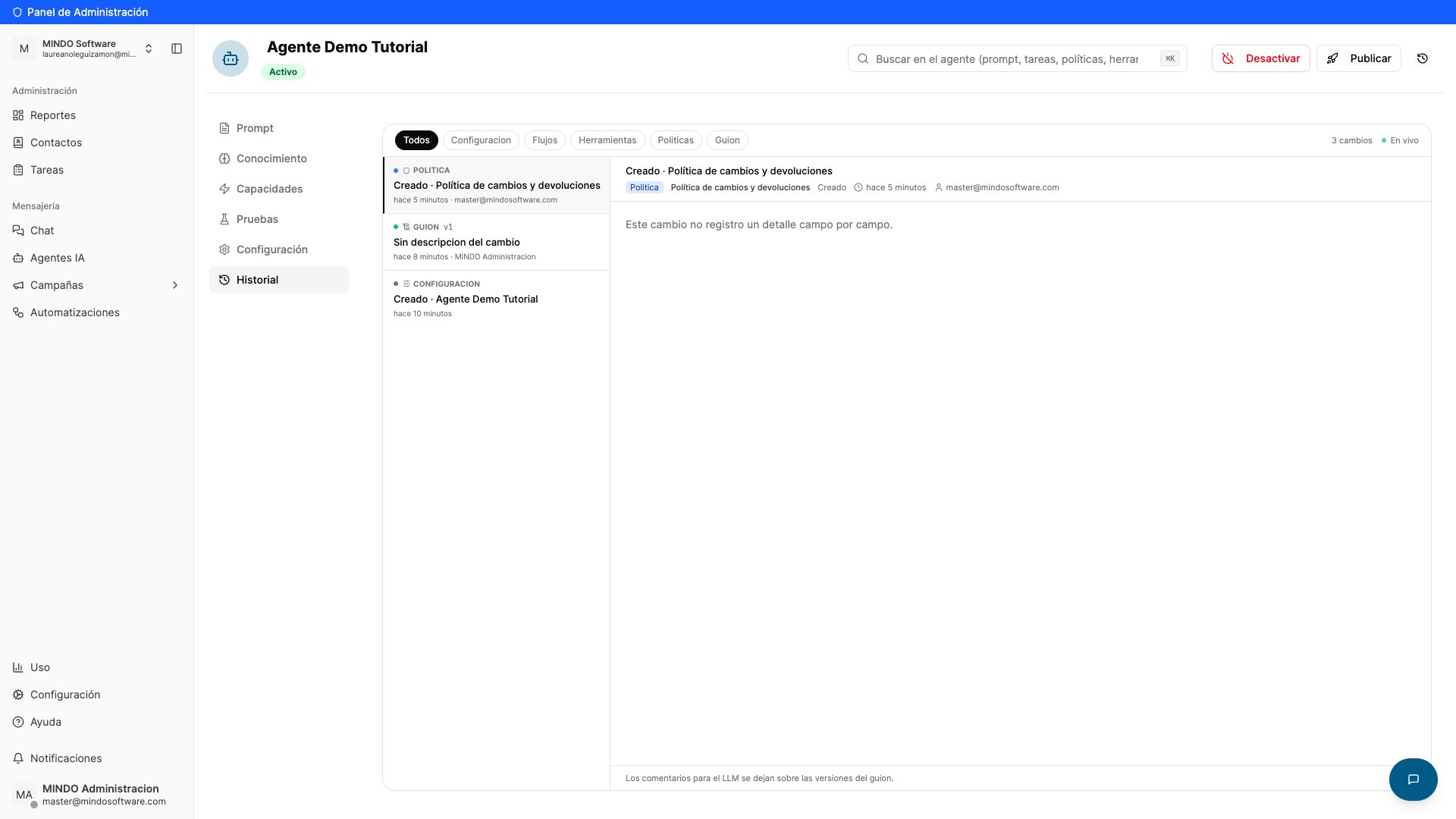Click the Creado status in detail header
The height and width of the screenshot is (819, 1456).
[x=832, y=187]
